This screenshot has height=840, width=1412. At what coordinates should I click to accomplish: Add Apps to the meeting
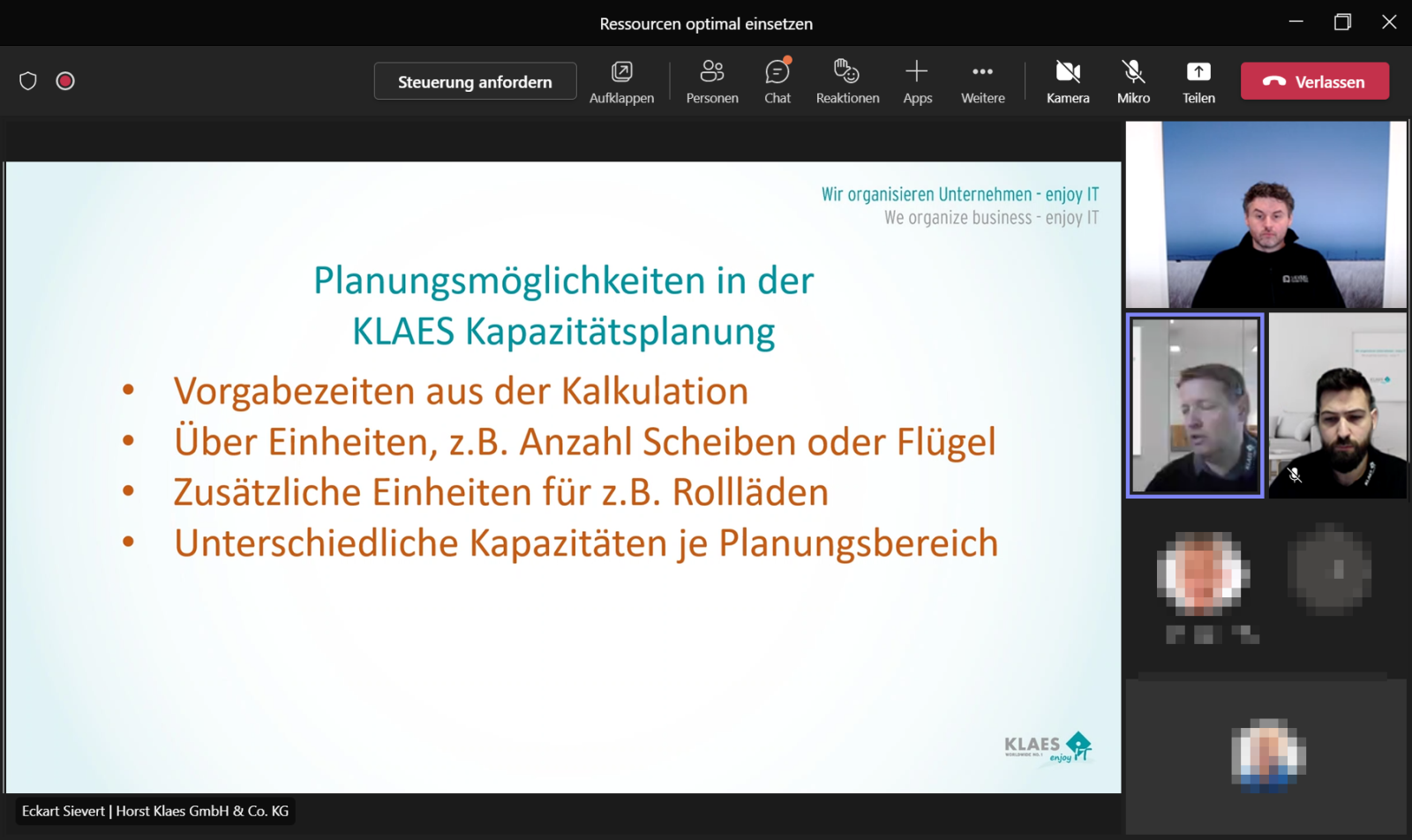pyautogui.click(x=917, y=82)
